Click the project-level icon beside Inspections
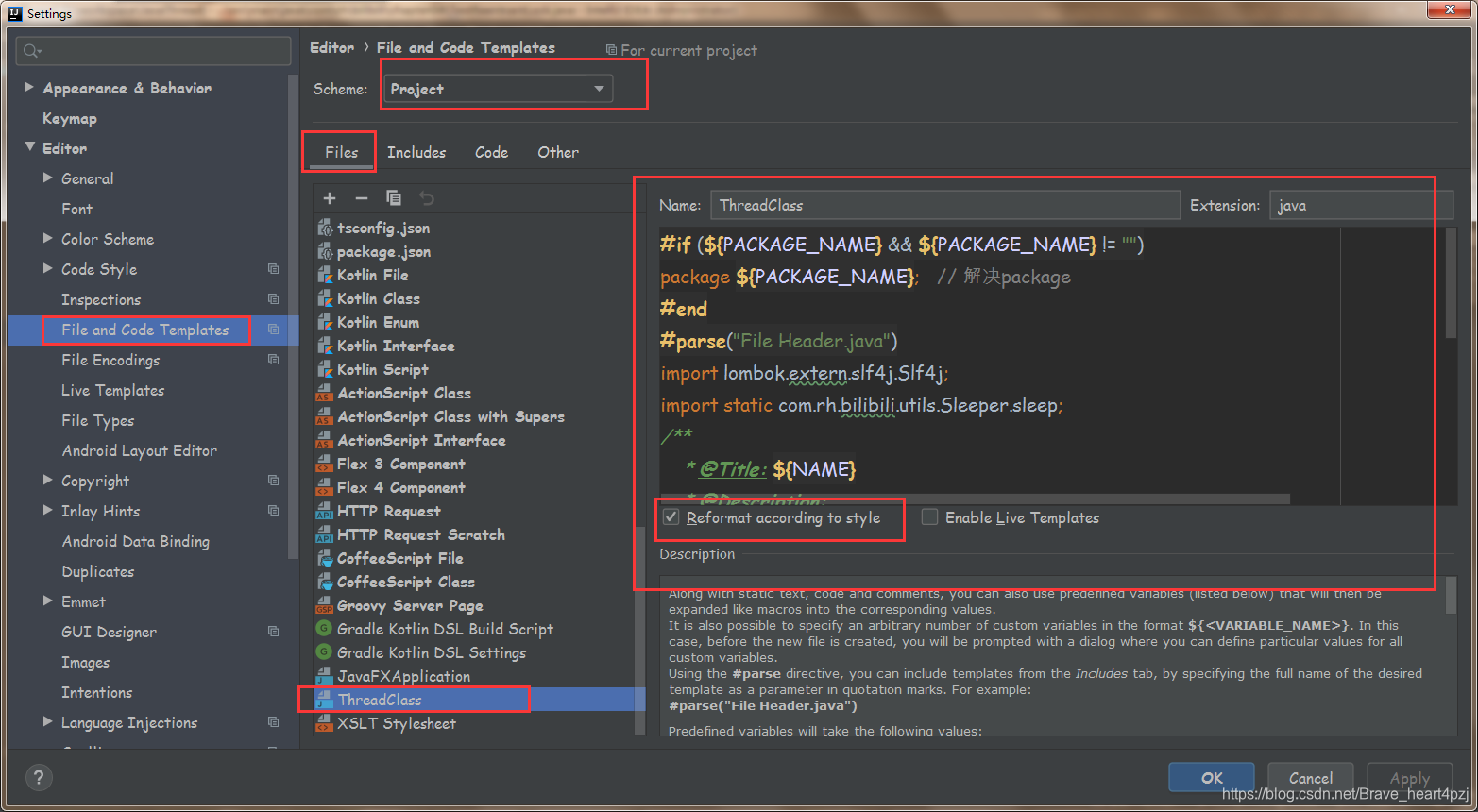The width and height of the screenshot is (1478, 812). click(x=273, y=299)
